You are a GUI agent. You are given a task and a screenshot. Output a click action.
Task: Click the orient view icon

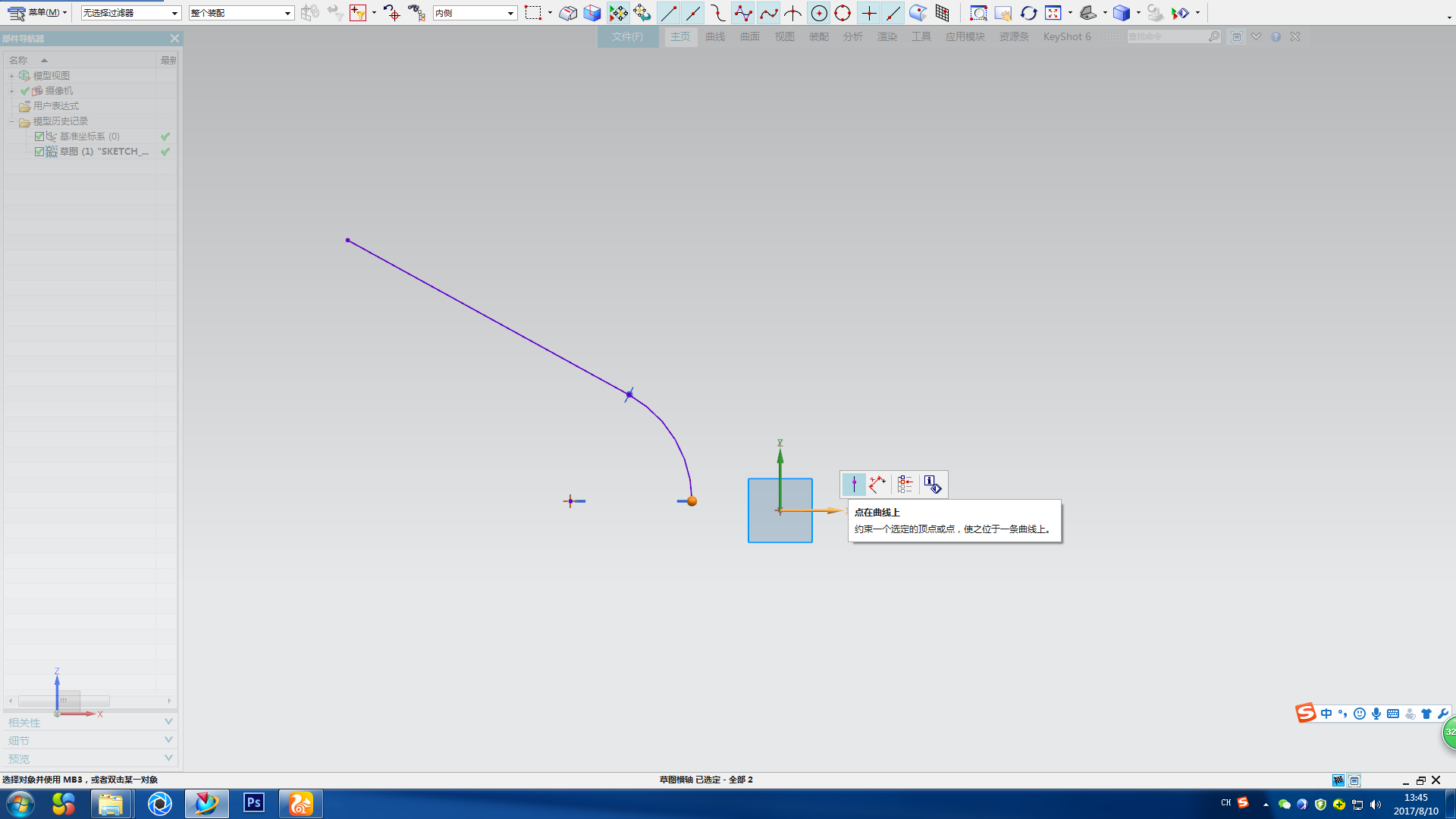[x=1088, y=13]
